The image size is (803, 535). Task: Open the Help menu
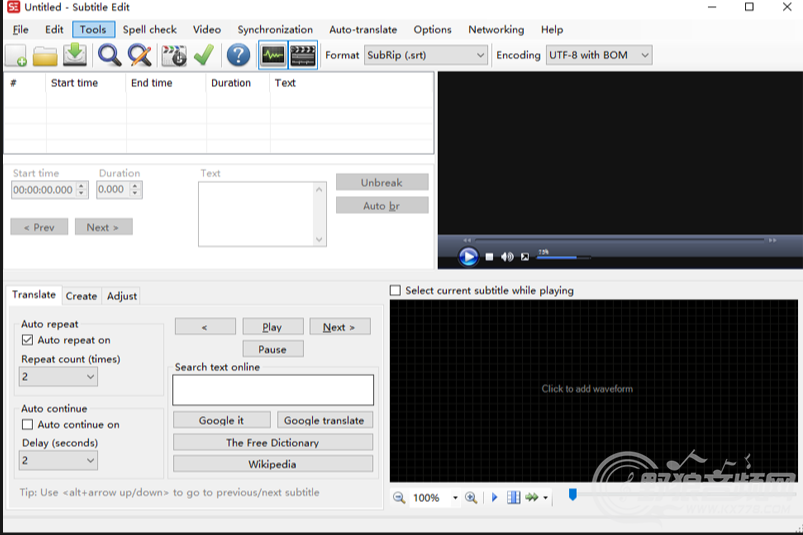[552, 30]
